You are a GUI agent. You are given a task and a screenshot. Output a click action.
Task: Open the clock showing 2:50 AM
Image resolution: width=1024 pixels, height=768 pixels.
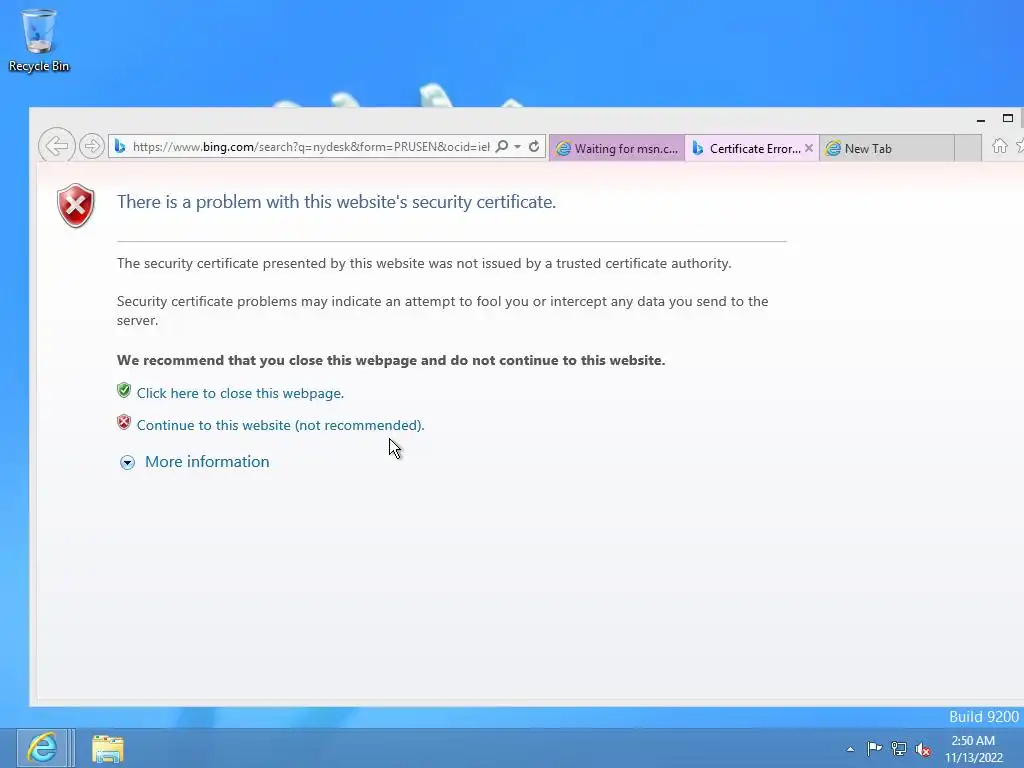(x=974, y=748)
